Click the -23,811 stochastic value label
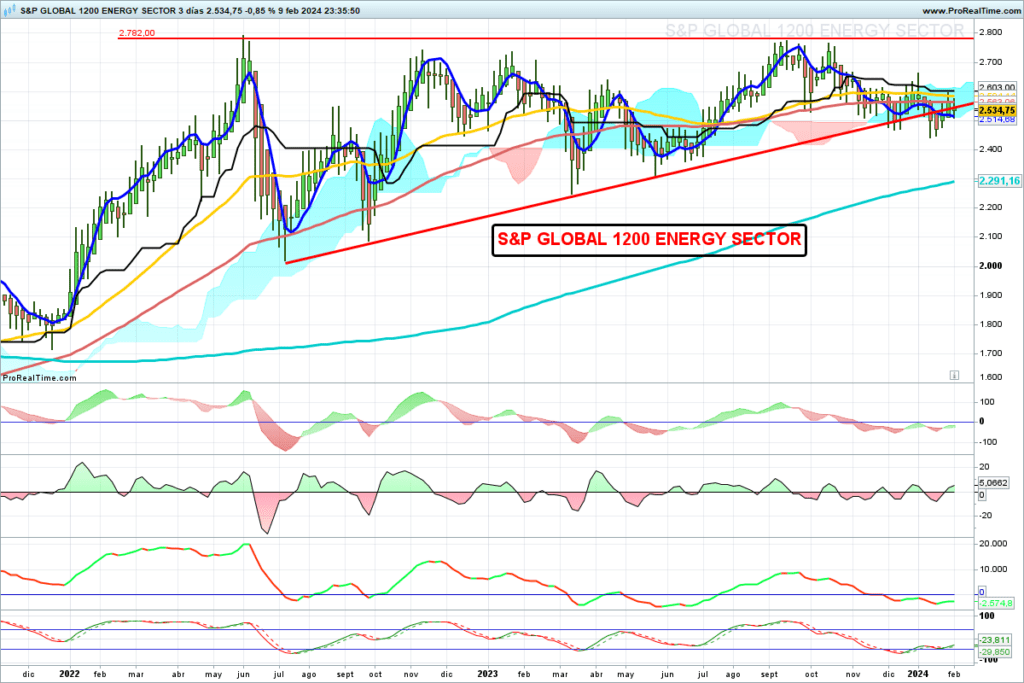1024x683 pixels. coord(995,640)
